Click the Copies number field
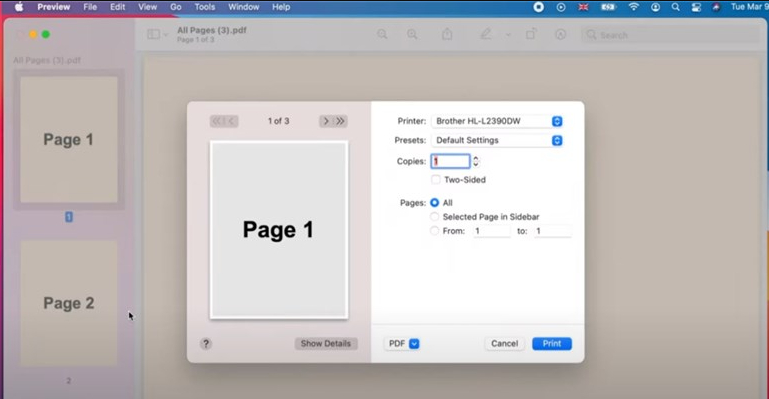The height and width of the screenshot is (399, 769). [450, 161]
